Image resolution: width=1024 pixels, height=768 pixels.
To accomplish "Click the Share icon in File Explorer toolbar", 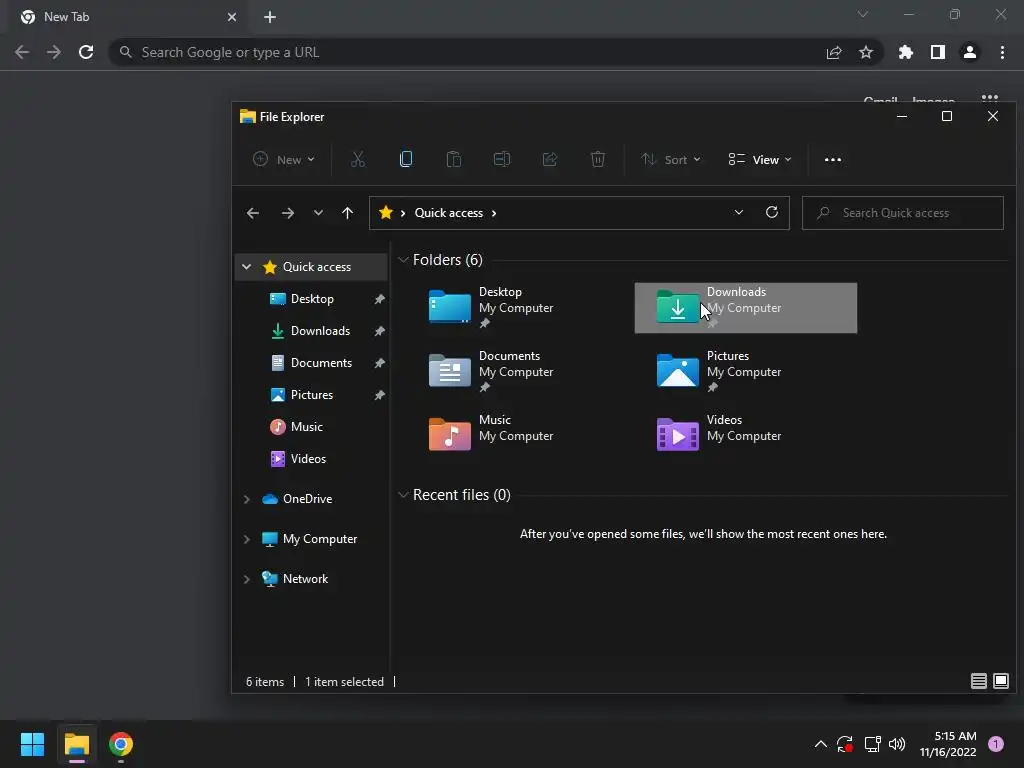I will pyautogui.click(x=550, y=159).
